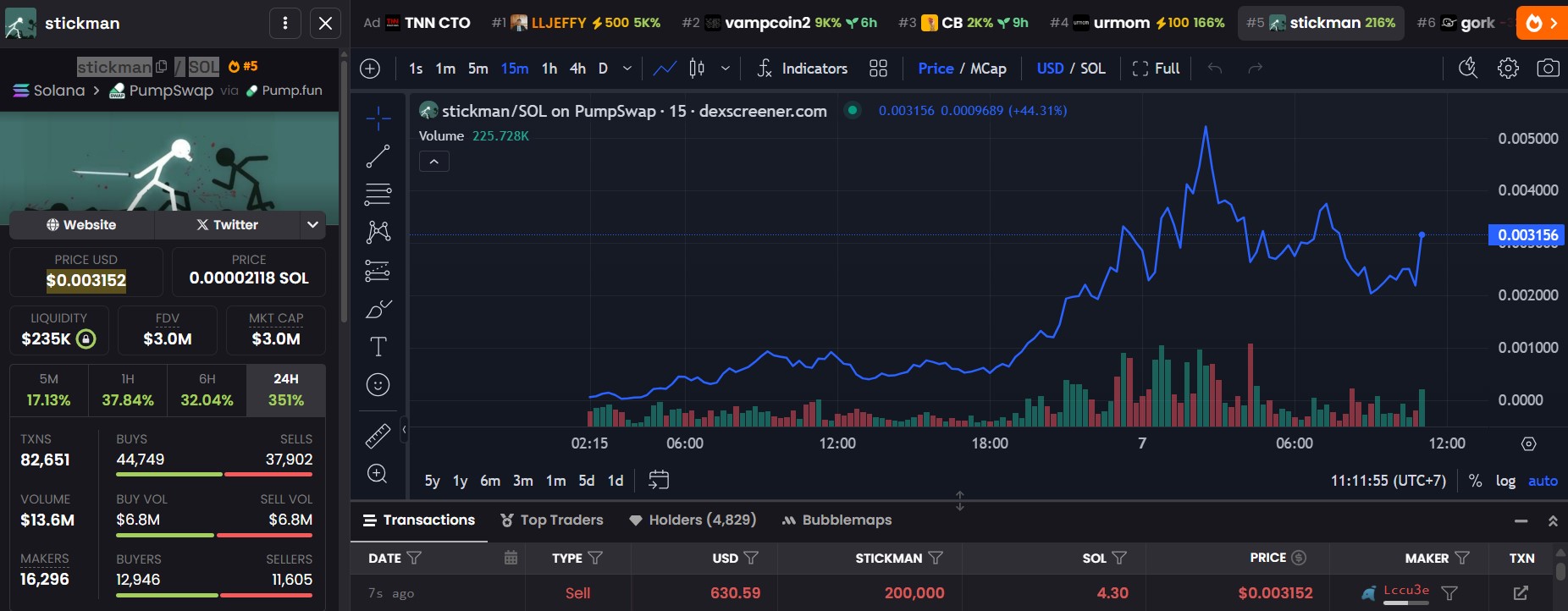The width and height of the screenshot is (1568, 611).
Task: Take a chart snapshot with camera icon
Action: 1548,69
